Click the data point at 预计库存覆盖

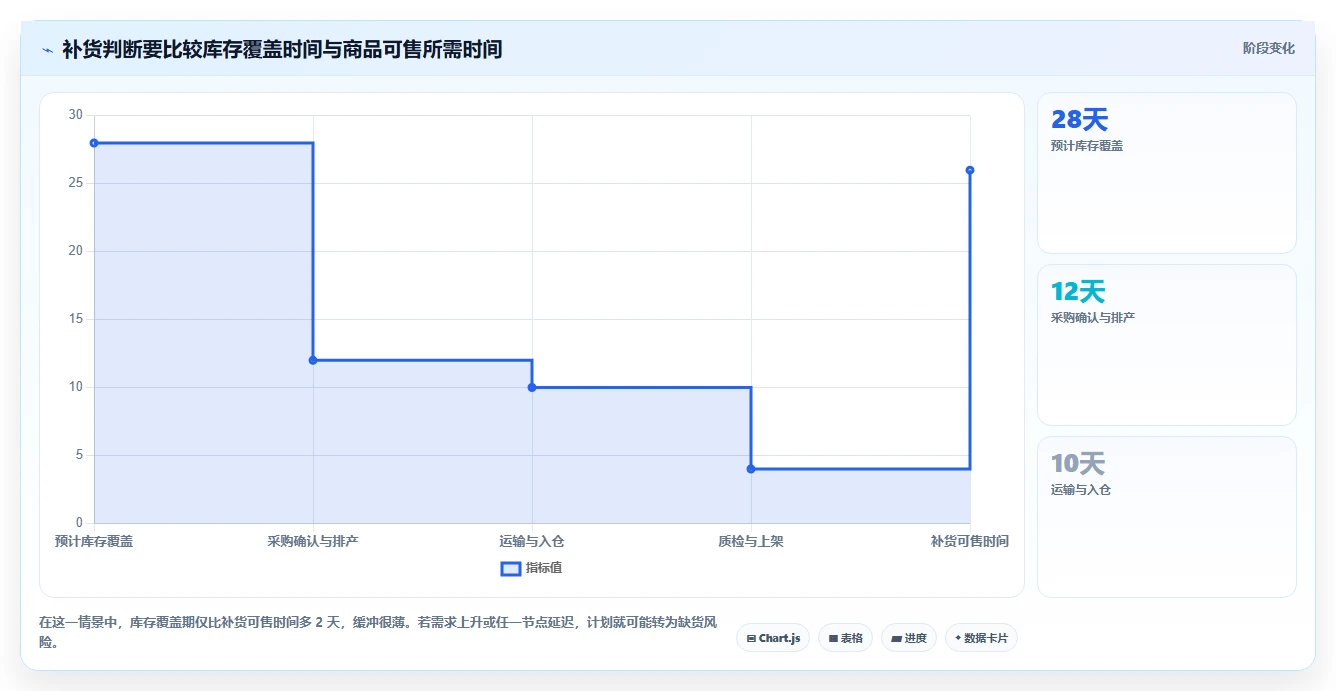click(94, 143)
